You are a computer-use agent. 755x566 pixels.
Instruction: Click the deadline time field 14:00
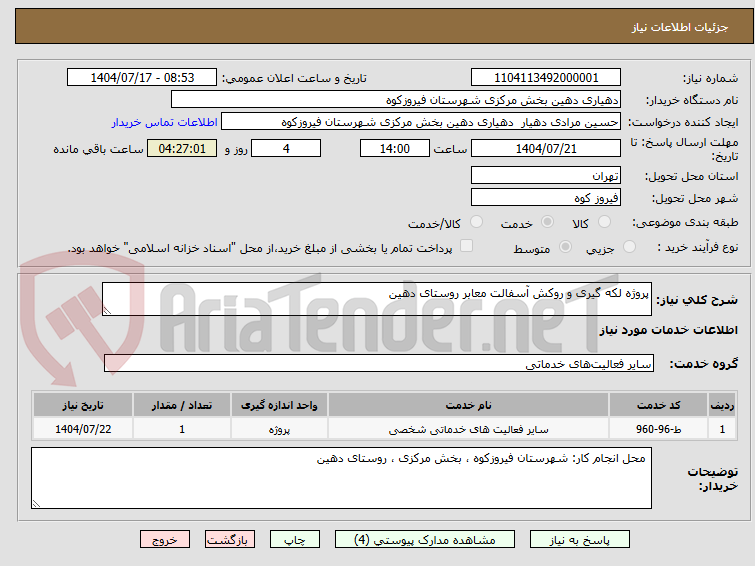tap(395, 148)
